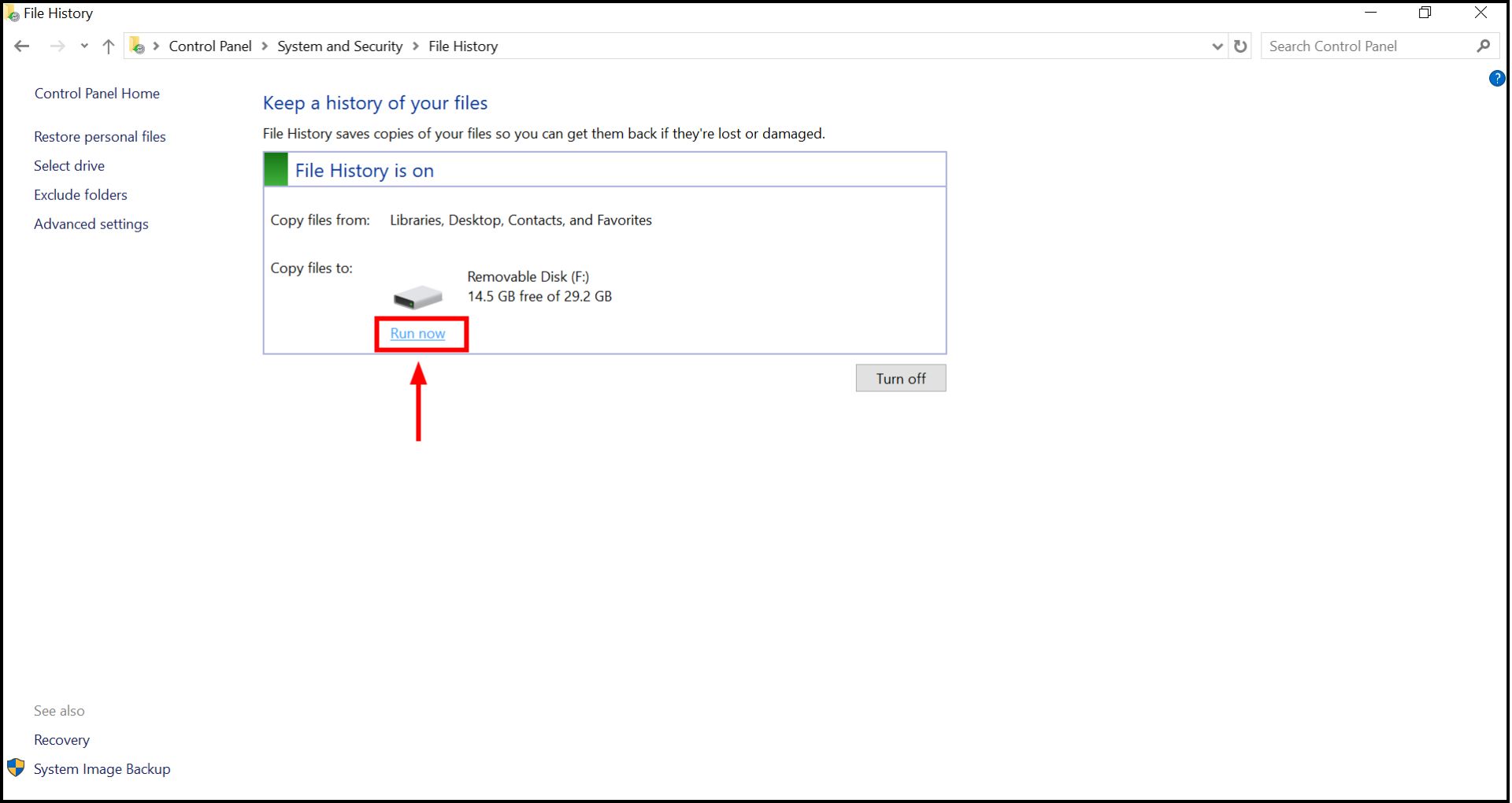Viewport: 1512px width, 803px height.
Task: Open Advanced settings in the sidebar
Action: click(x=91, y=224)
